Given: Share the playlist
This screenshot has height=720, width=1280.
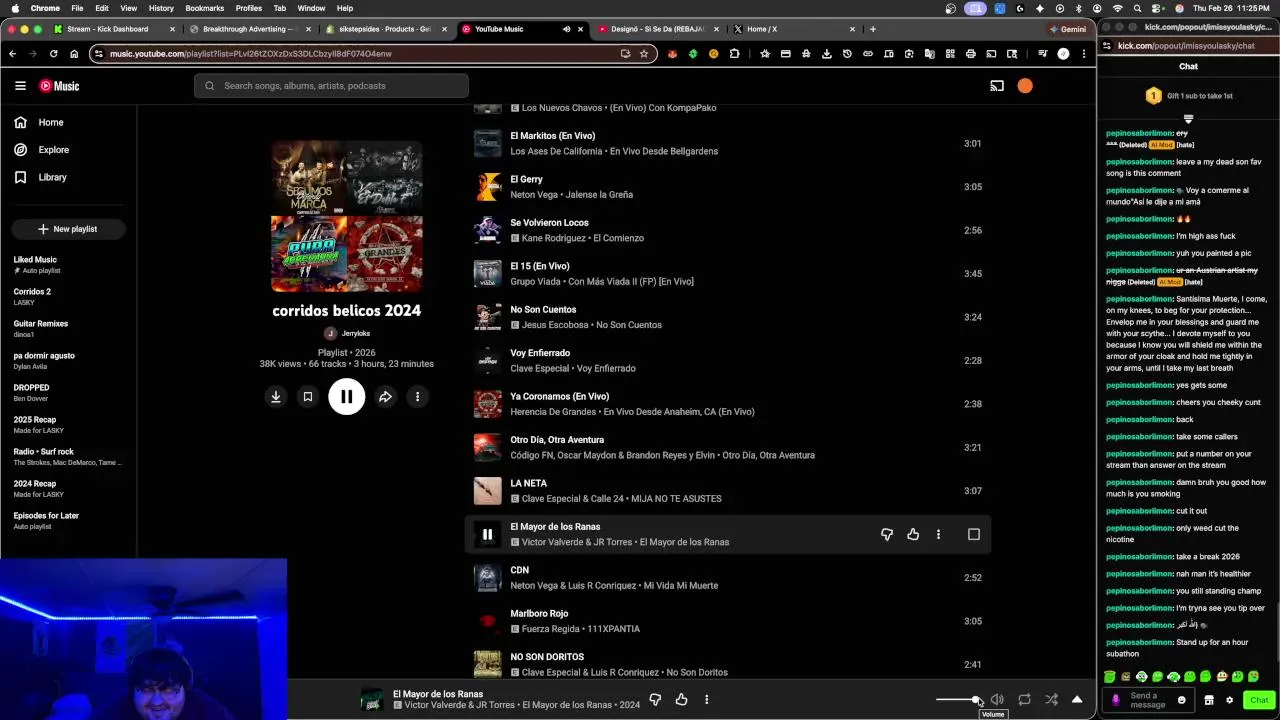Looking at the screenshot, I should point(385,397).
